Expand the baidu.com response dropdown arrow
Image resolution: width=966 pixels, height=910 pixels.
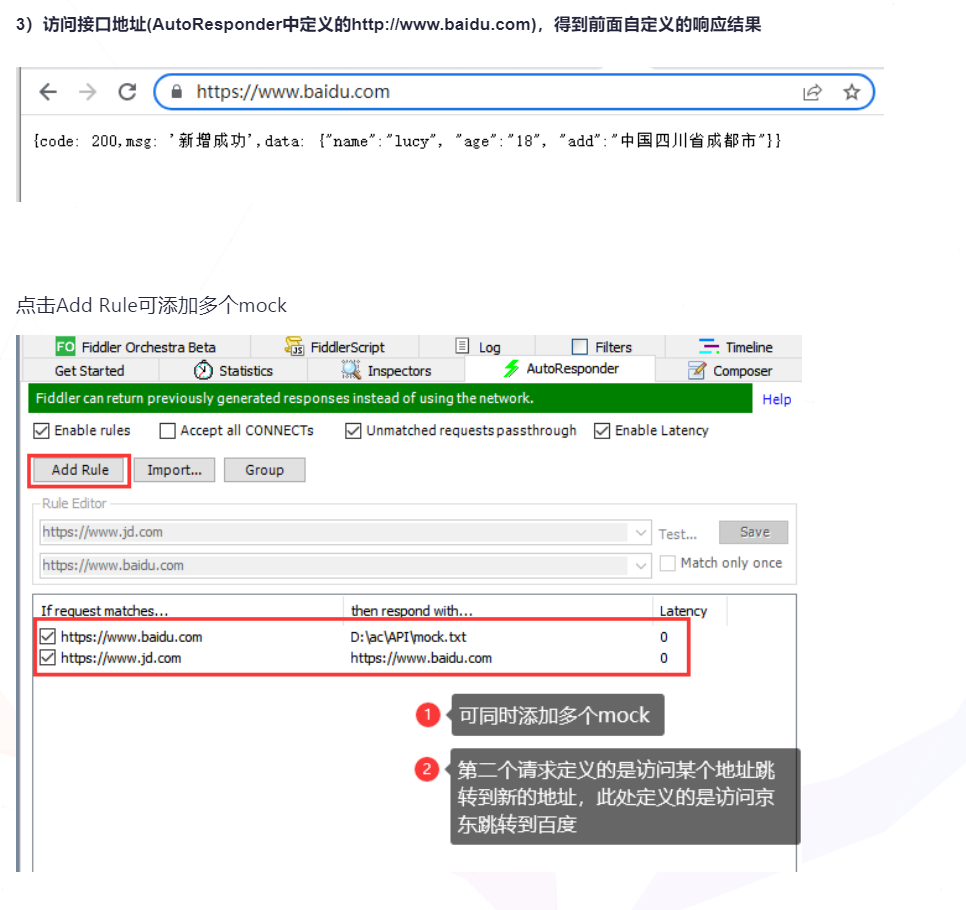click(x=641, y=566)
